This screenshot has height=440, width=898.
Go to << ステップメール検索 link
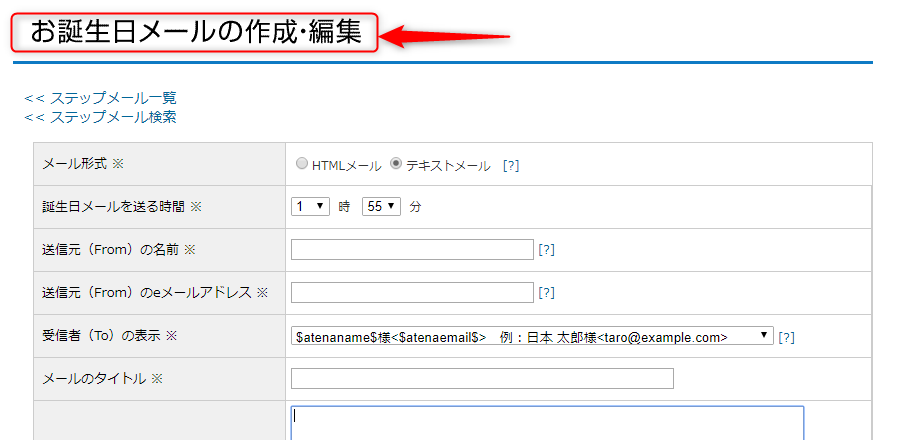pos(100,117)
